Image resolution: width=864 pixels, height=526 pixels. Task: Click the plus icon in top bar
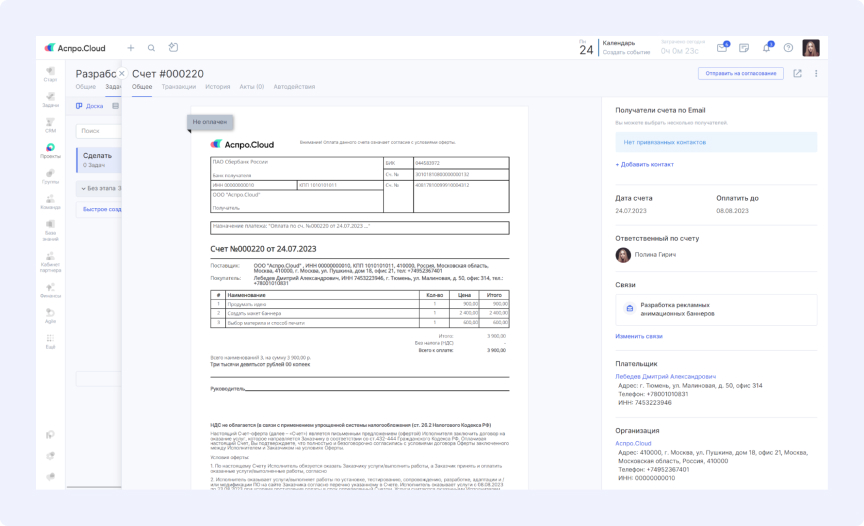coord(130,48)
